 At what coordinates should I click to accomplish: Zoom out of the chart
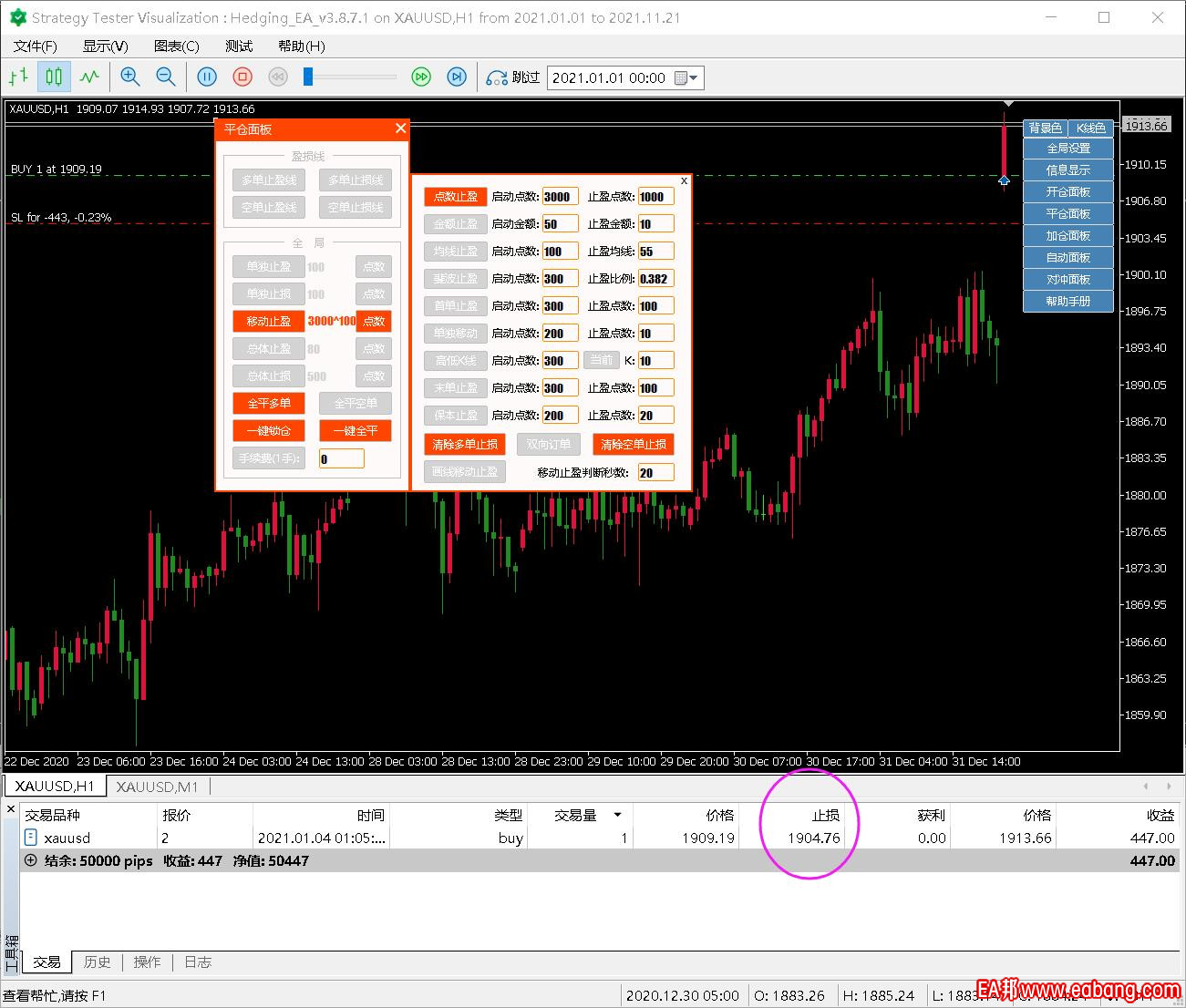(165, 77)
